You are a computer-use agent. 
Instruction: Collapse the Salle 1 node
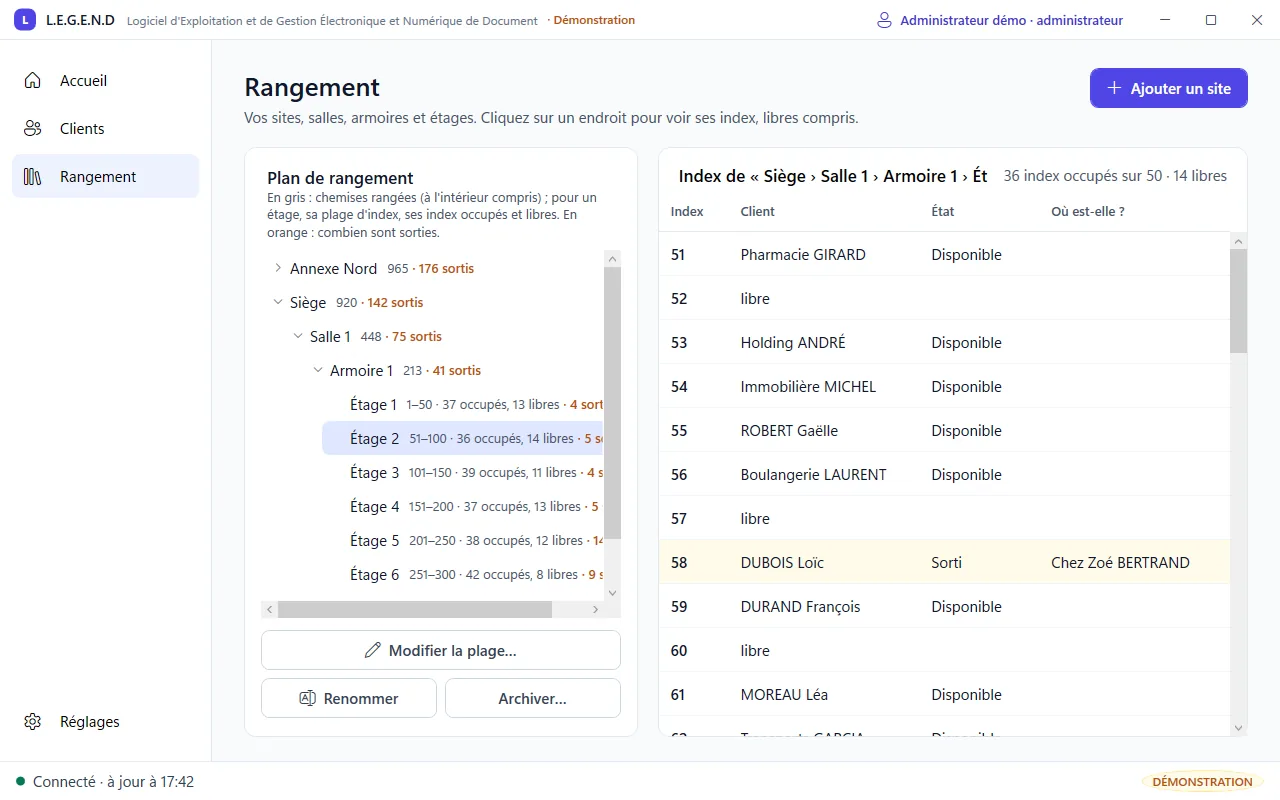point(298,336)
